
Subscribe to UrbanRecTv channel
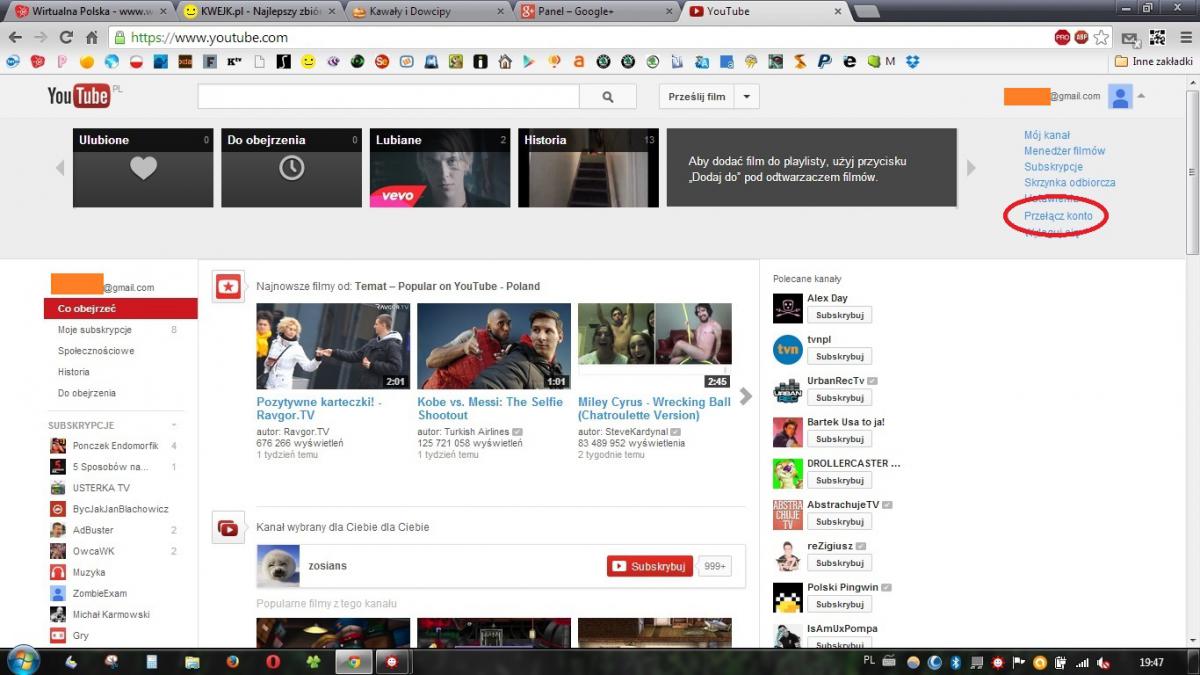click(x=839, y=398)
